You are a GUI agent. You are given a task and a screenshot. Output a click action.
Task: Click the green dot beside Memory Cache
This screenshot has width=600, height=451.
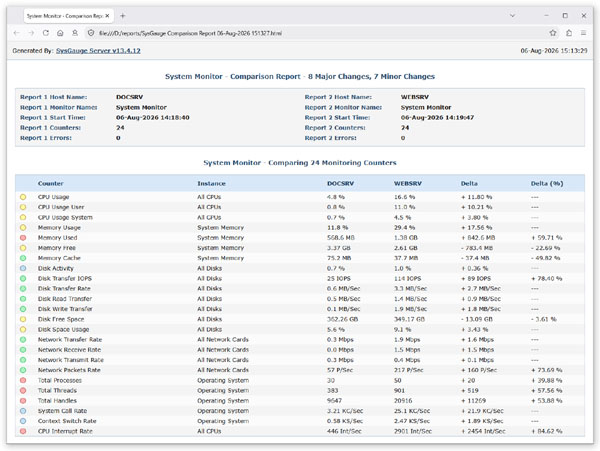point(23,258)
